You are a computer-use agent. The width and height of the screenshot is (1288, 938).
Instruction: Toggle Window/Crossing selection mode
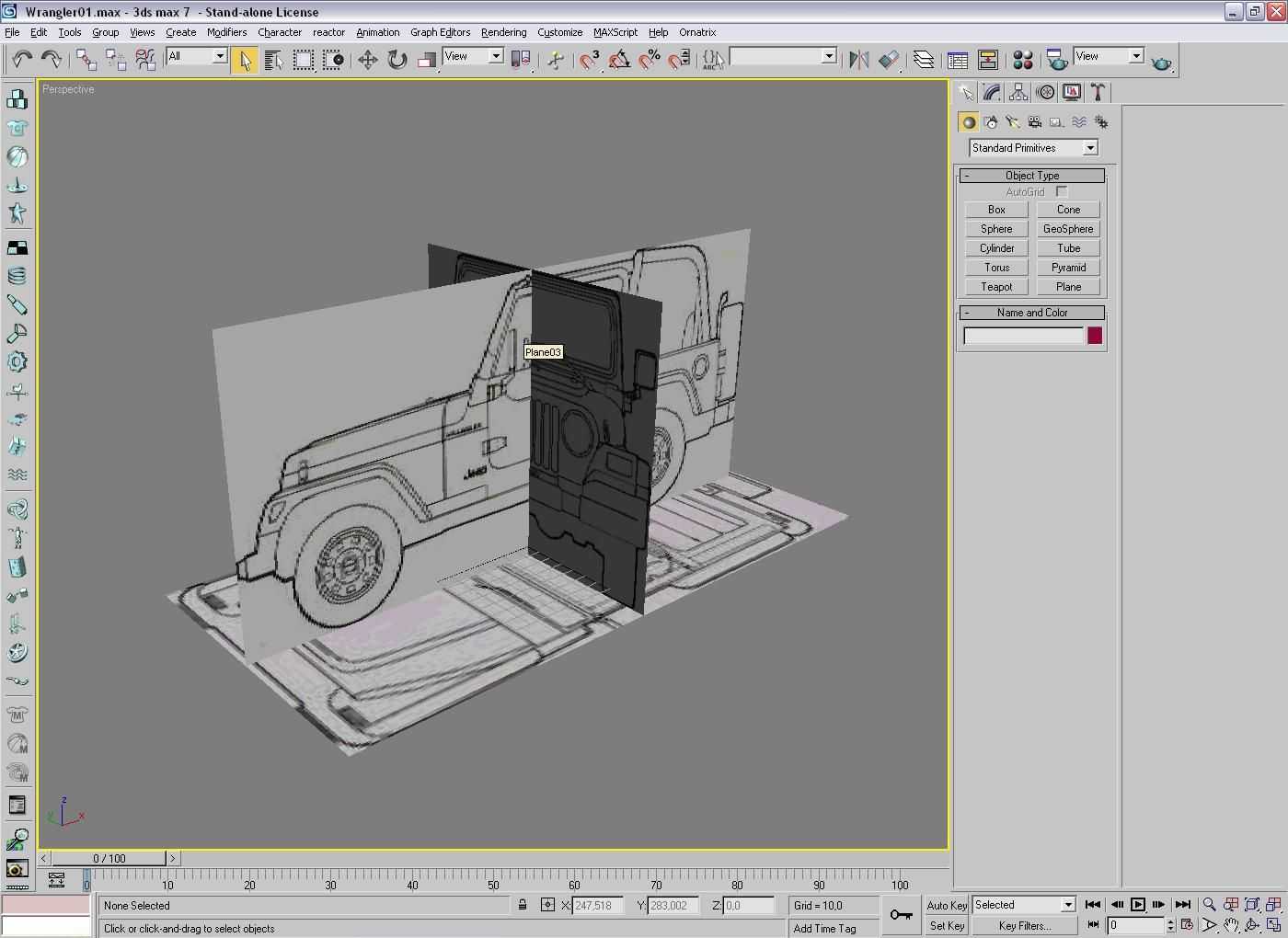click(x=334, y=60)
